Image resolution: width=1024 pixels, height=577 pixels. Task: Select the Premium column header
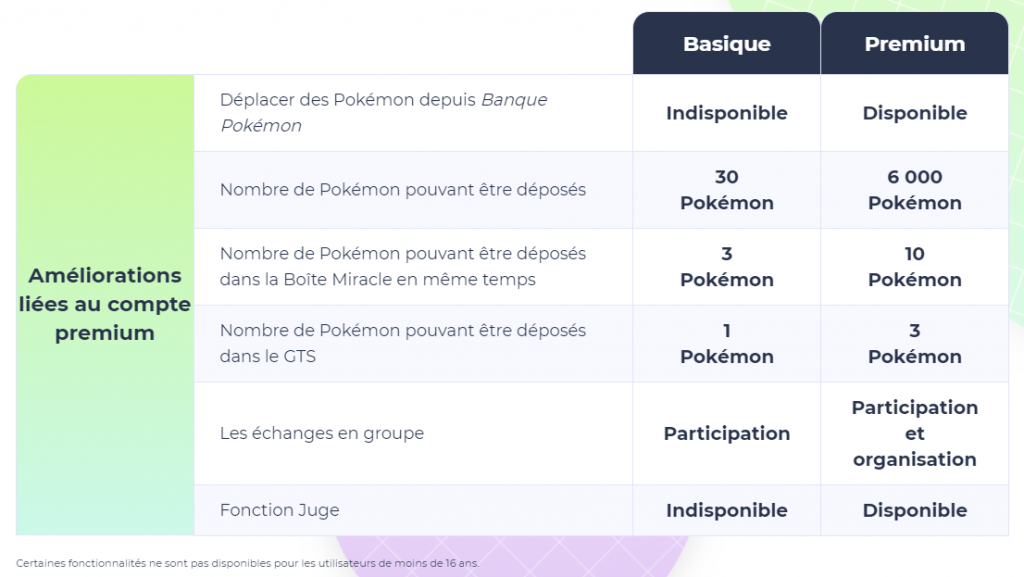914,43
